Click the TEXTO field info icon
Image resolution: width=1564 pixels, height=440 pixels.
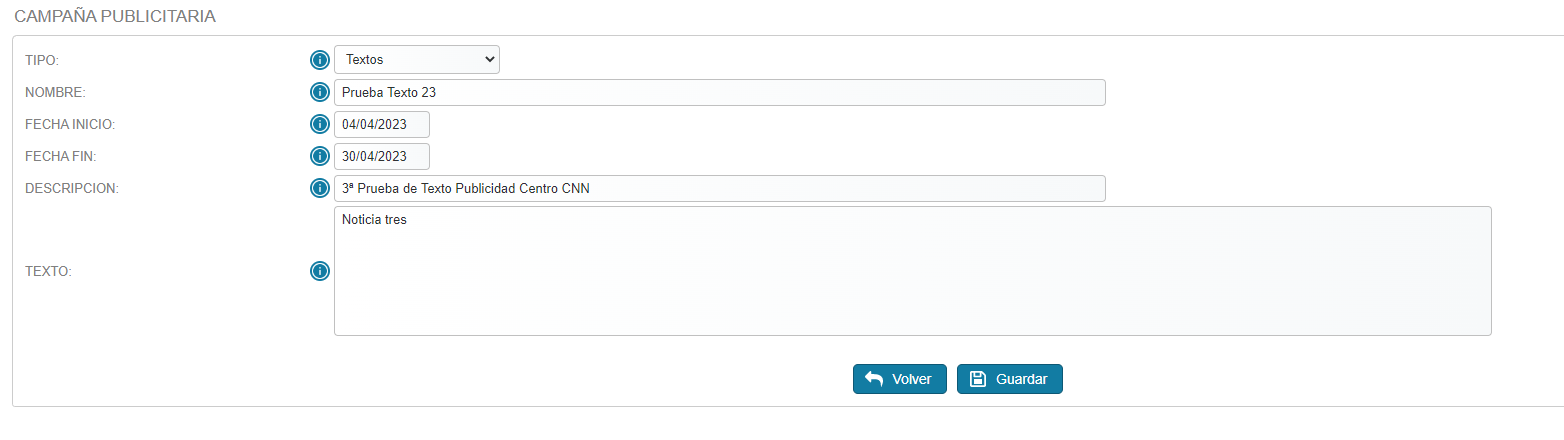click(x=320, y=271)
